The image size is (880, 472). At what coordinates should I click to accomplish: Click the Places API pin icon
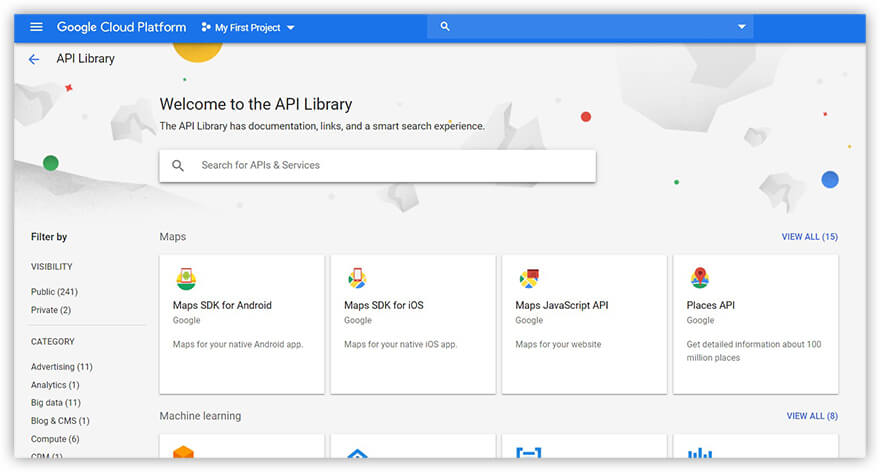[699, 278]
